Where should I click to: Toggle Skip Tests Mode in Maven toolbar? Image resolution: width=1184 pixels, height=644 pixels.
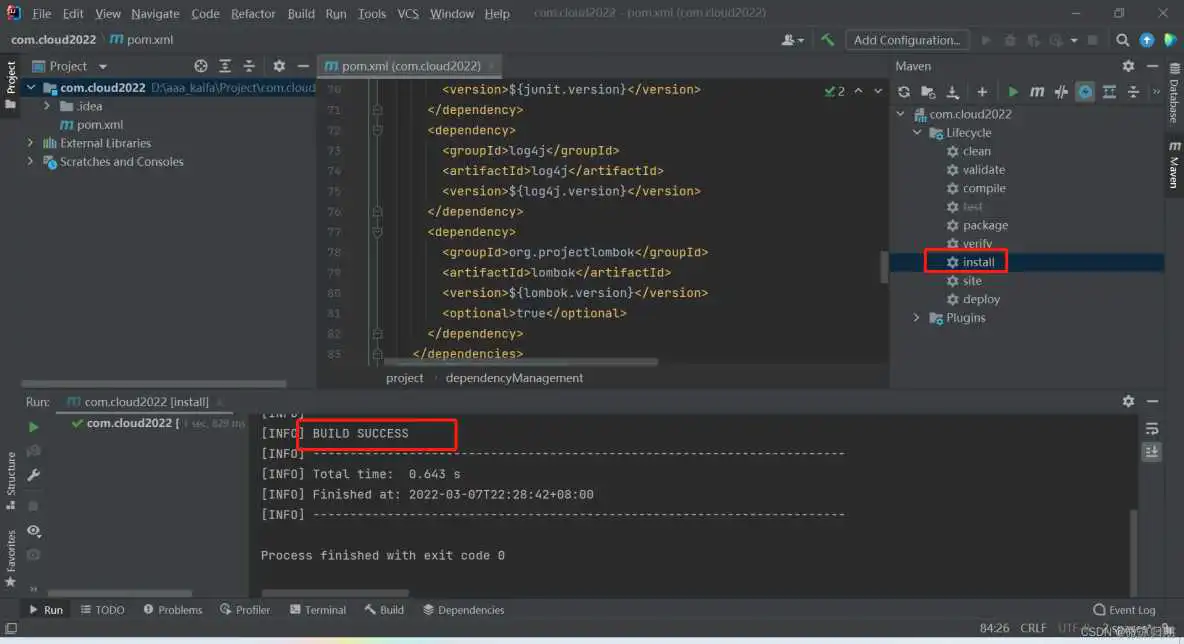(1085, 92)
